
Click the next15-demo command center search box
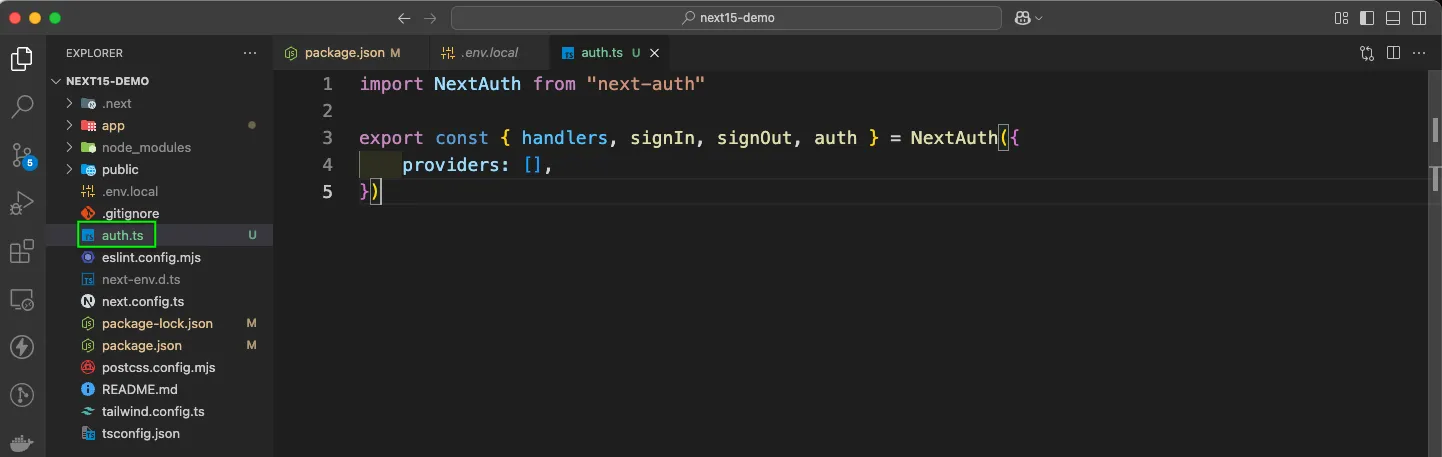726,18
